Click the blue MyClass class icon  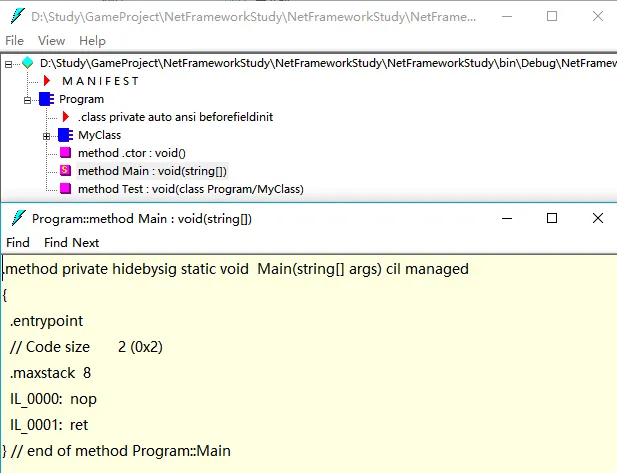(65, 135)
